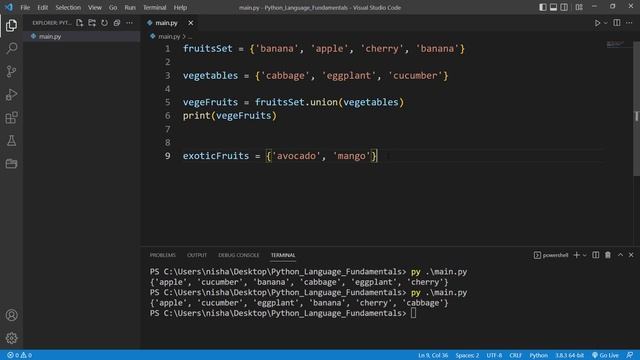Open the Terminal menu
The image size is (640, 360).
coord(154,7)
